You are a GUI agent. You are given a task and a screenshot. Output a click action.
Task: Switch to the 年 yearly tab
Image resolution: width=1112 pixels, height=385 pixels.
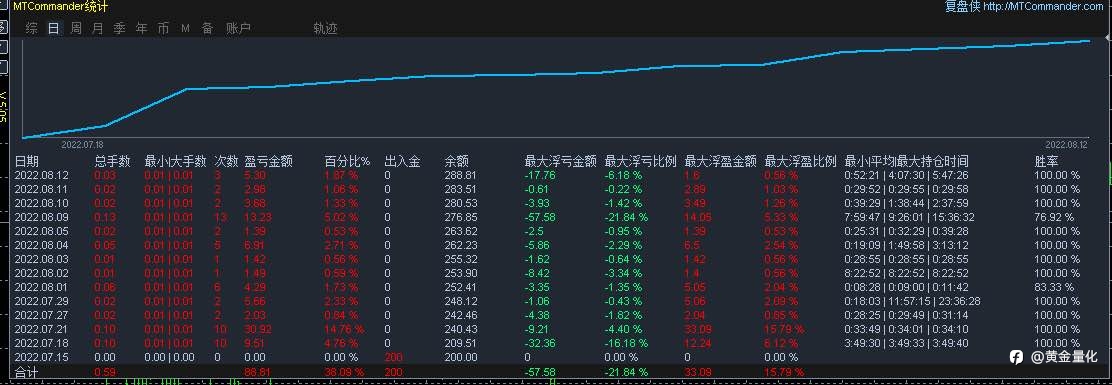pyautogui.click(x=142, y=28)
